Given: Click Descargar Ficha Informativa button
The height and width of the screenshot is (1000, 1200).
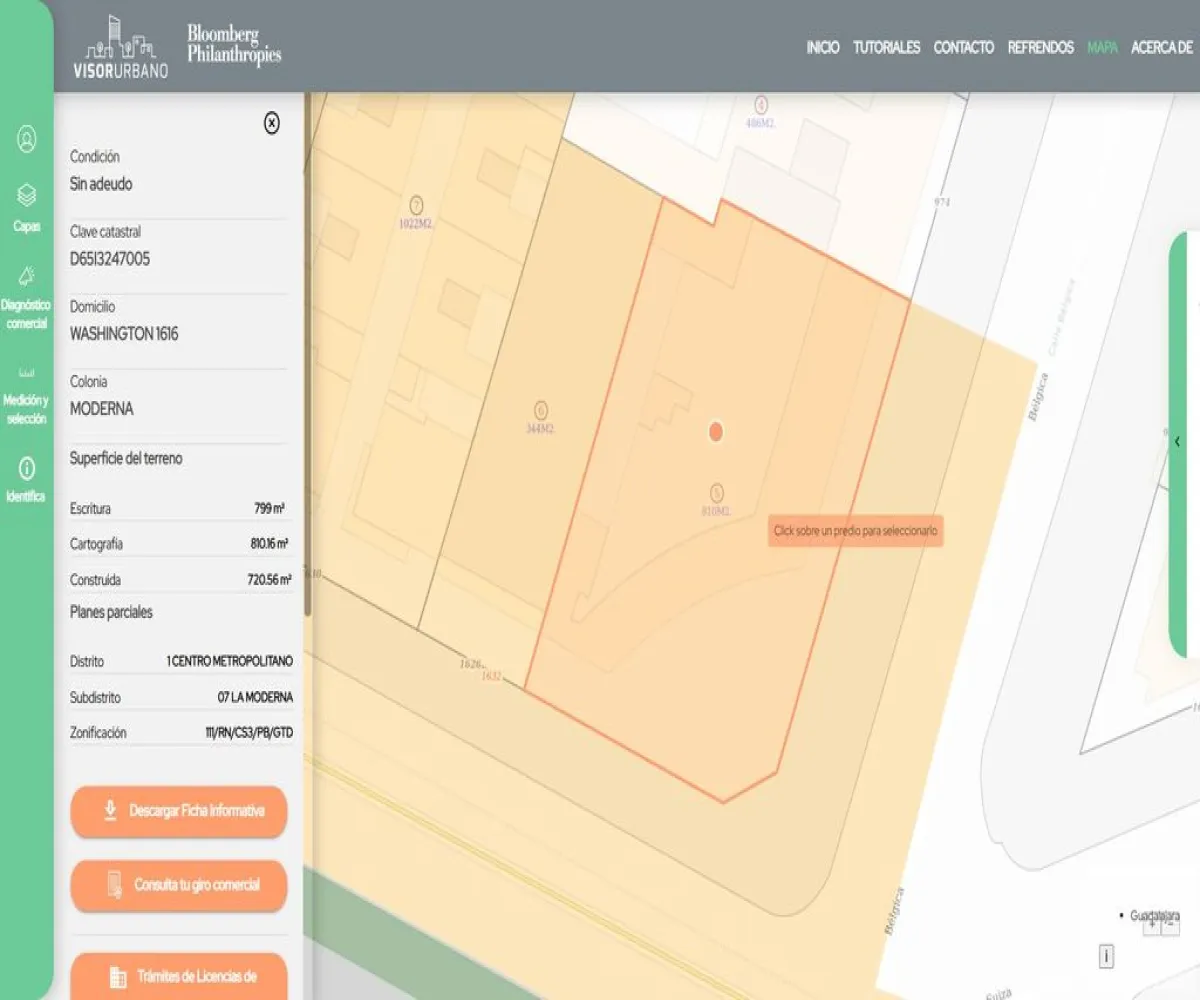Looking at the screenshot, I should pyautogui.click(x=179, y=811).
